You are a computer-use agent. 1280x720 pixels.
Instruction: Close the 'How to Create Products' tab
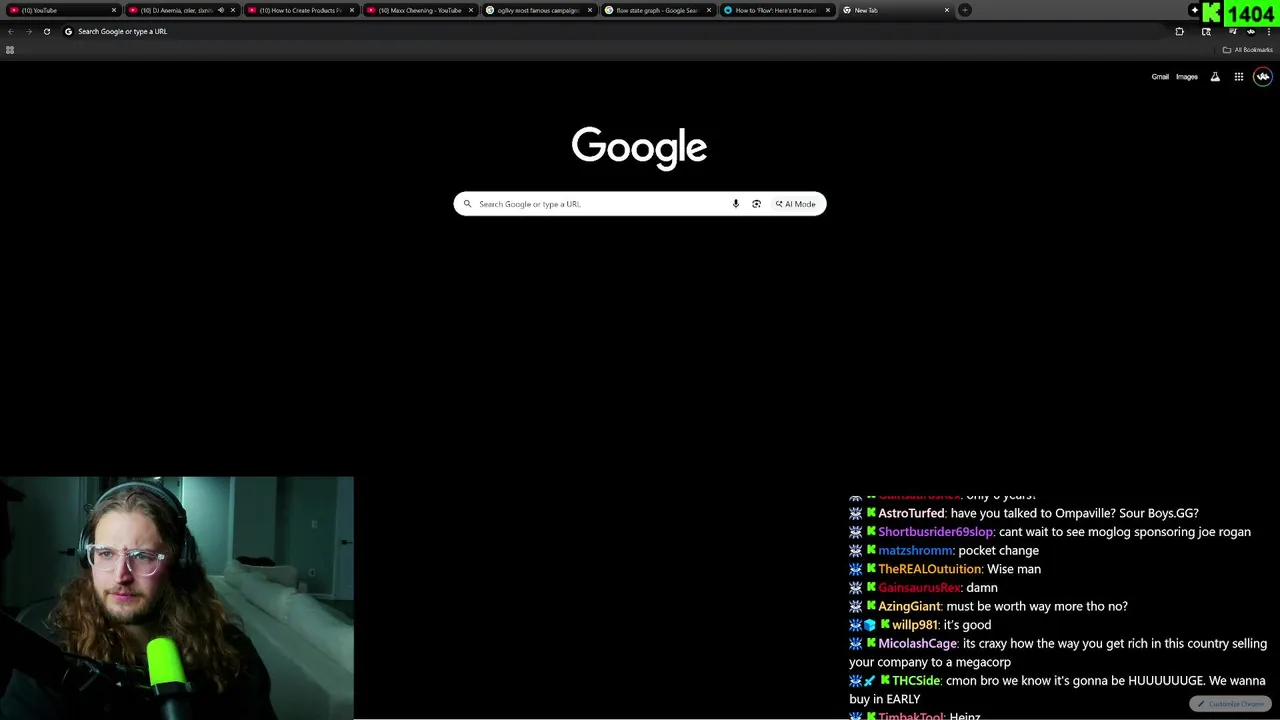point(352,10)
